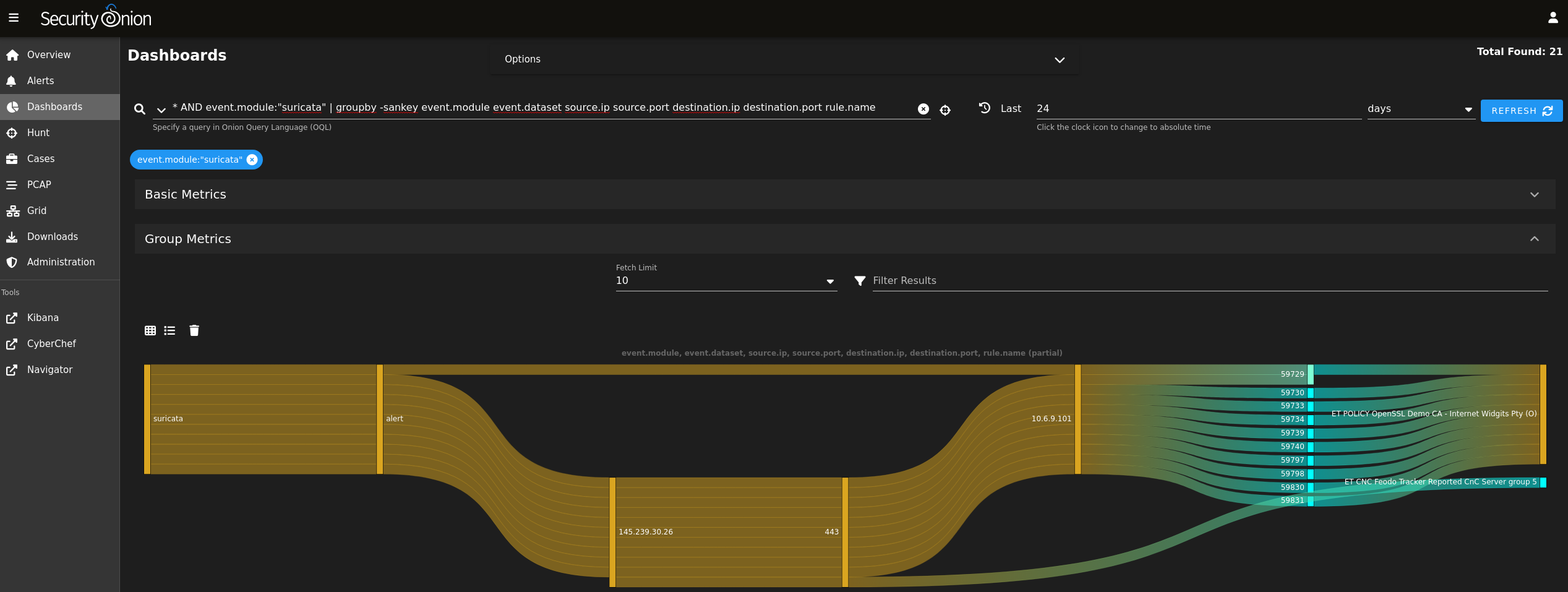Open the days time unit dropdown
The height and width of the screenshot is (592, 1568).
pos(1421,109)
